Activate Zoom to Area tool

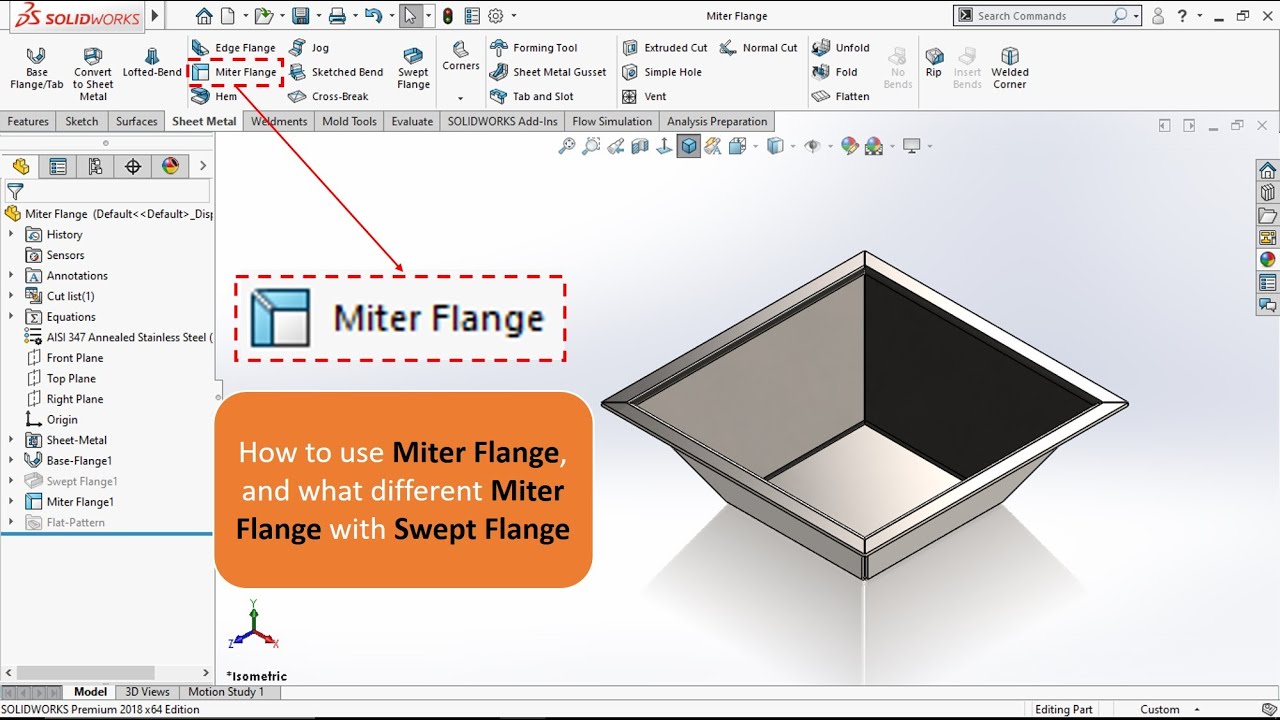tap(591, 146)
